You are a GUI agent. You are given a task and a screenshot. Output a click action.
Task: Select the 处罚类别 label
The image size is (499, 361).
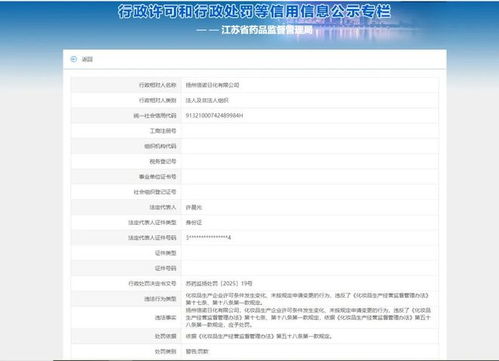[165, 352]
